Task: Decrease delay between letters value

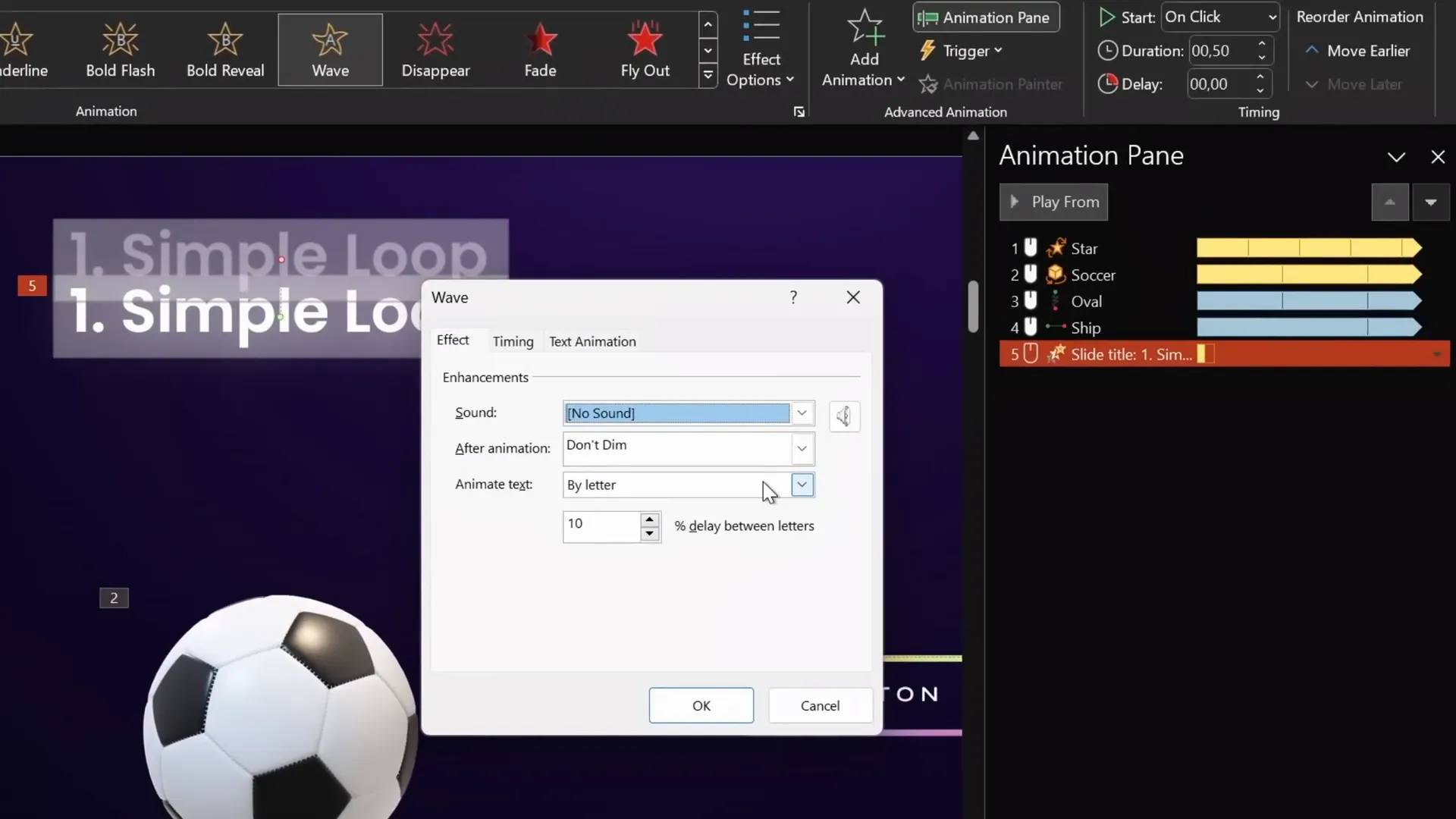Action: pyautogui.click(x=649, y=534)
